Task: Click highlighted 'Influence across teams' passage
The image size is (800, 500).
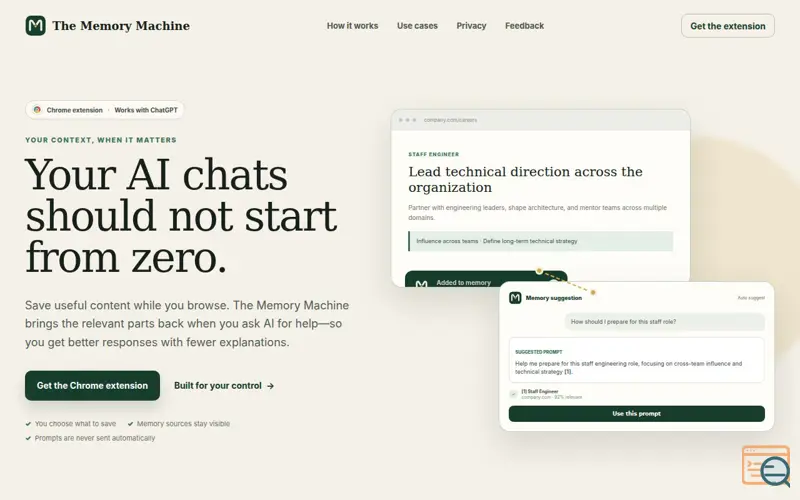Action: tap(541, 241)
